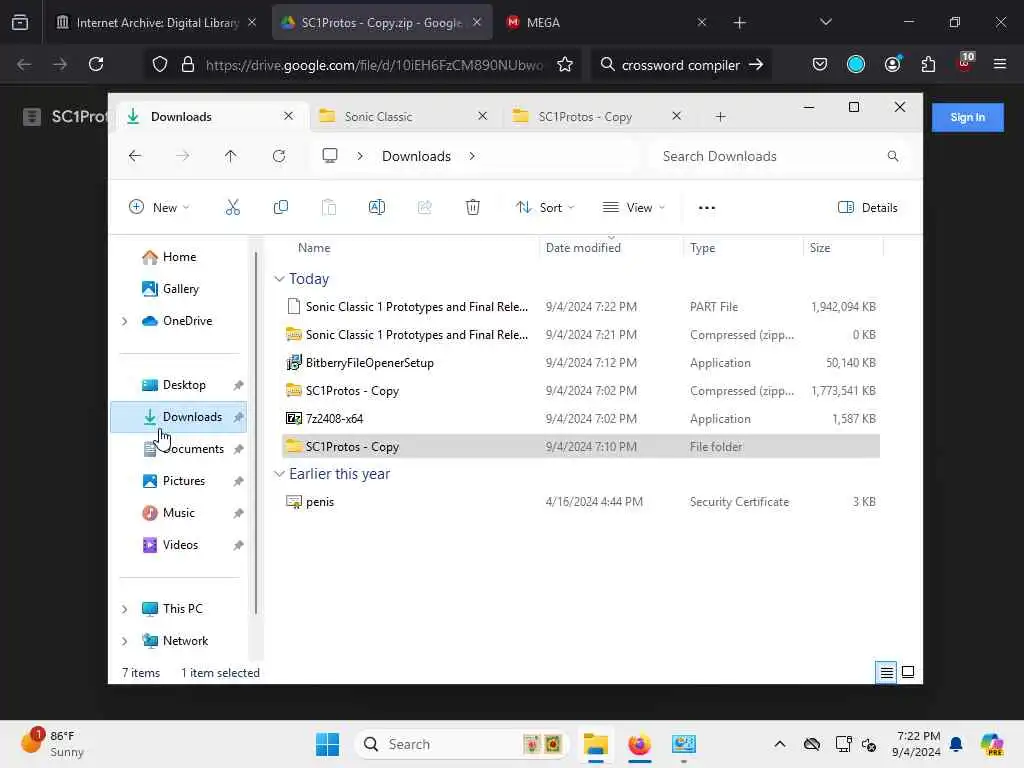Click the Pocket save icon in Firefox
The image size is (1024, 768).
820,65
